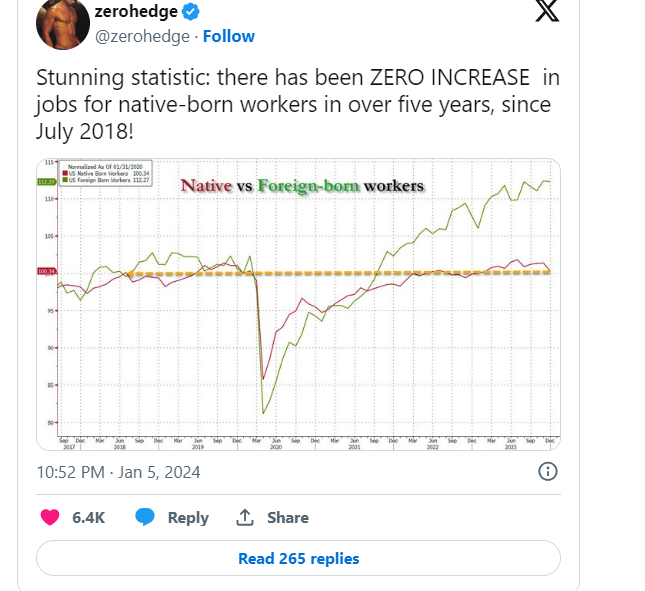Follow the zerohedge account
The width and height of the screenshot is (645, 591).
(229, 36)
